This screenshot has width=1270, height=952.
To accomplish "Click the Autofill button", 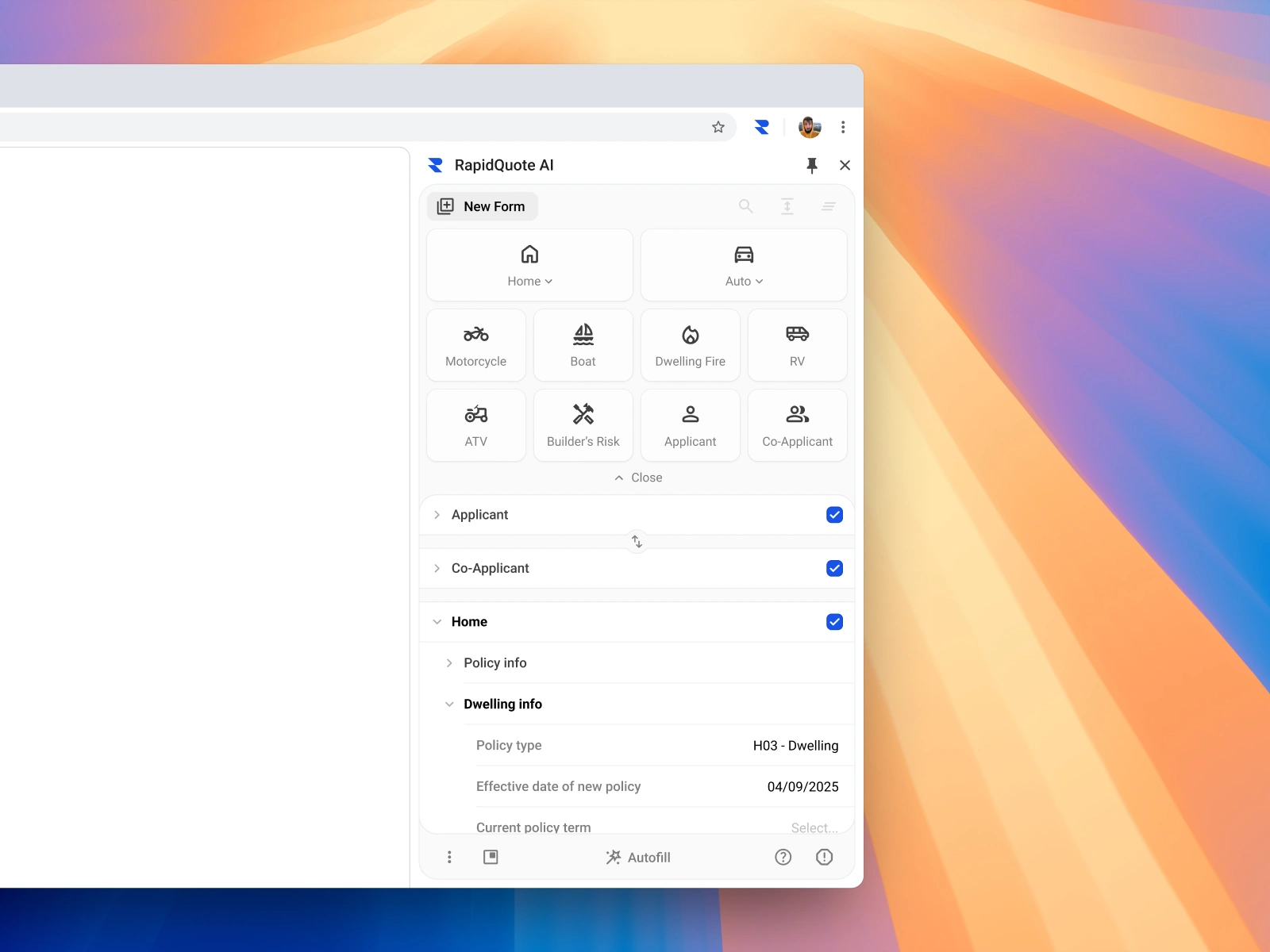I will 638,858.
